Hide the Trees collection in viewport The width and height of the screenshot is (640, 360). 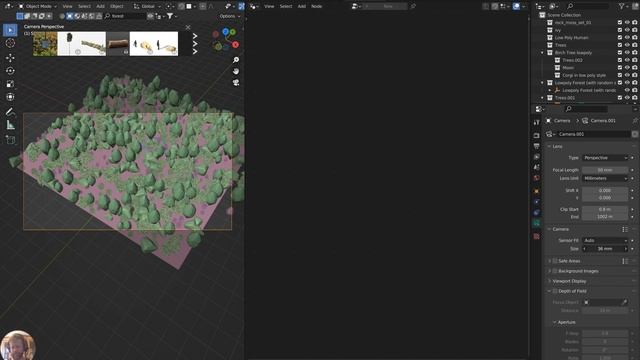click(x=627, y=45)
